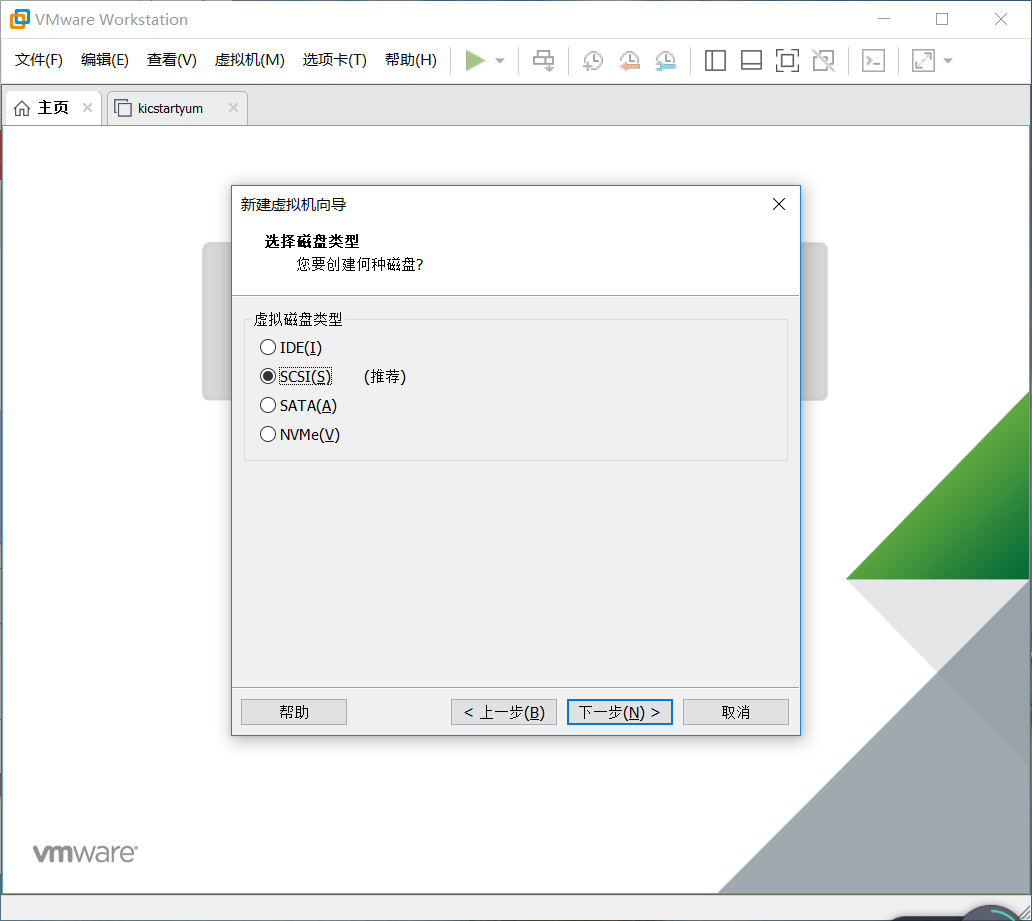
Task: Click the VMware Workstation logo icon
Action: [20, 19]
